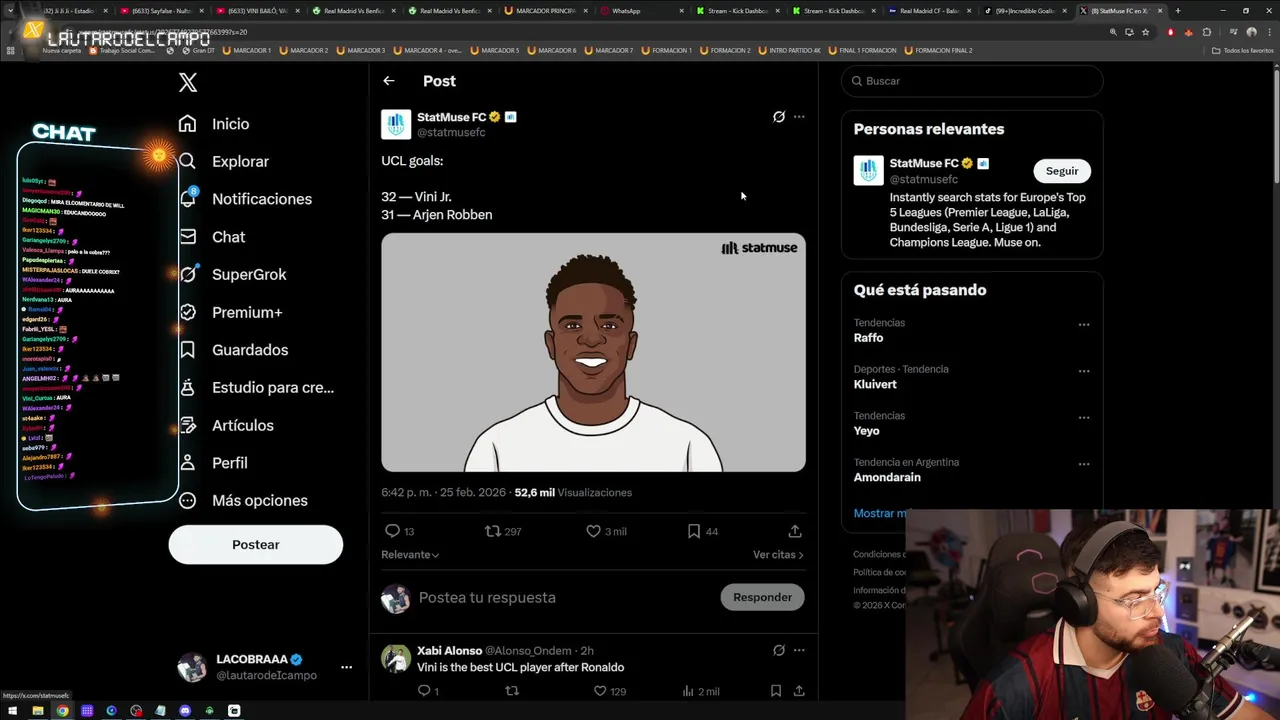1280x720 pixels.
Task: Open Inicio home feed
Action: pos(214,124)
